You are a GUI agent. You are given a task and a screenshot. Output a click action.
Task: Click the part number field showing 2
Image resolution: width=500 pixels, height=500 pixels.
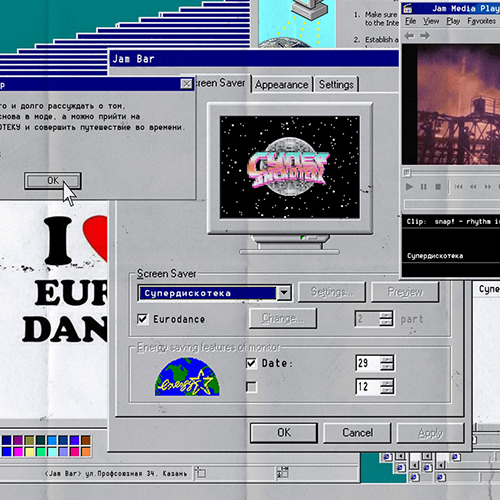(x=367, y=319)
